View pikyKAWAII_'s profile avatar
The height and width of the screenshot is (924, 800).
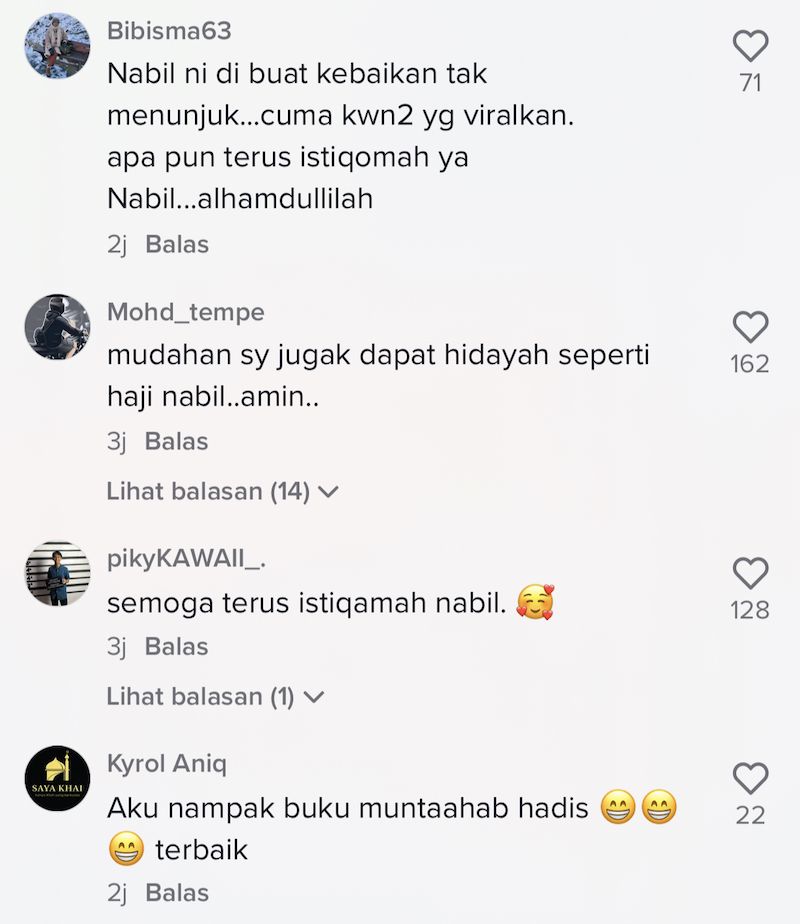[57, 573]
